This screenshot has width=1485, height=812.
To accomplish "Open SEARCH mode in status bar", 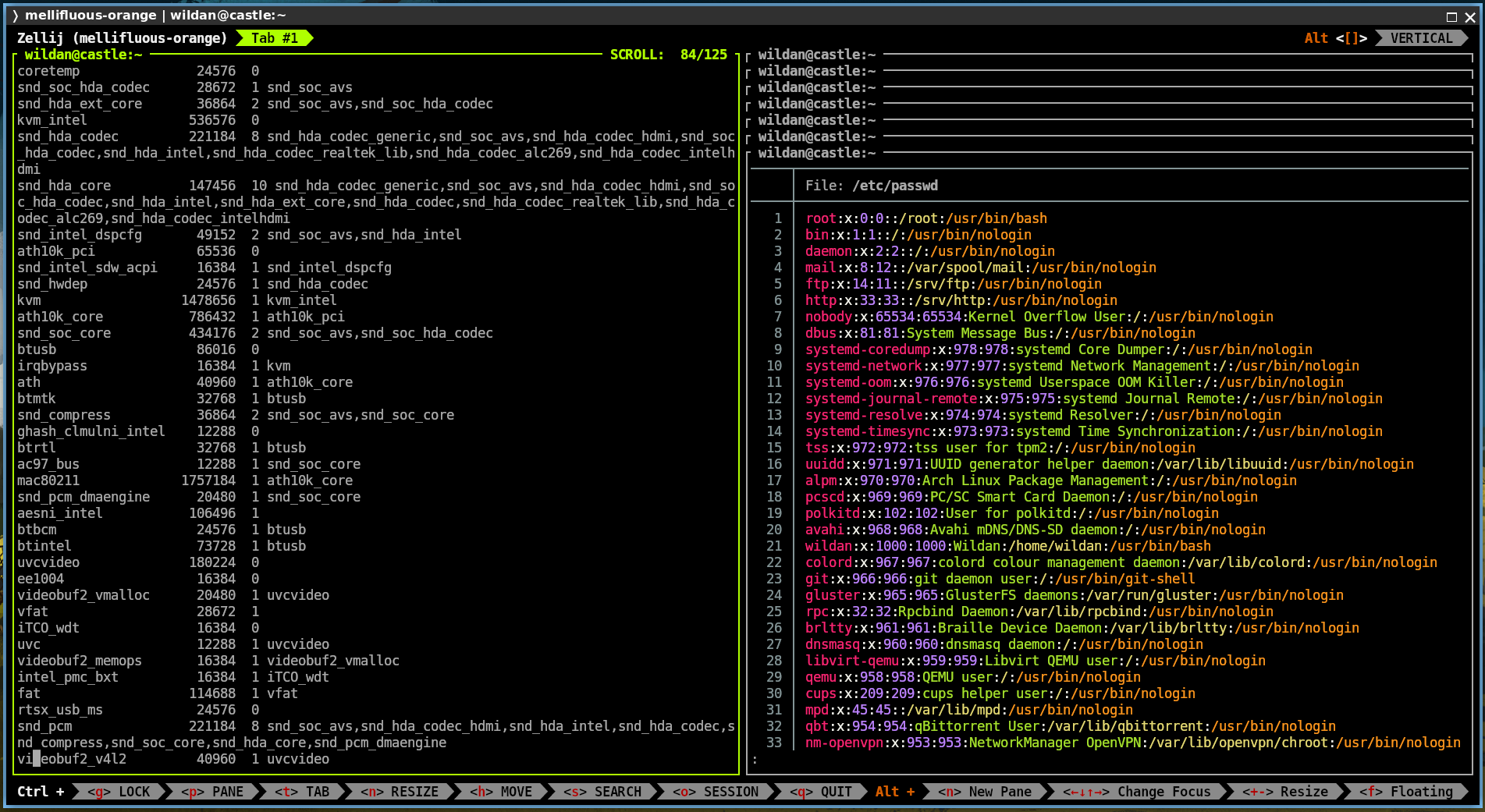I will (x=602, y=792).
